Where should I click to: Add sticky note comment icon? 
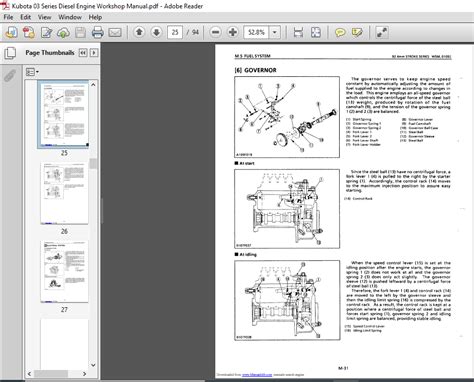tap(340, 32)
